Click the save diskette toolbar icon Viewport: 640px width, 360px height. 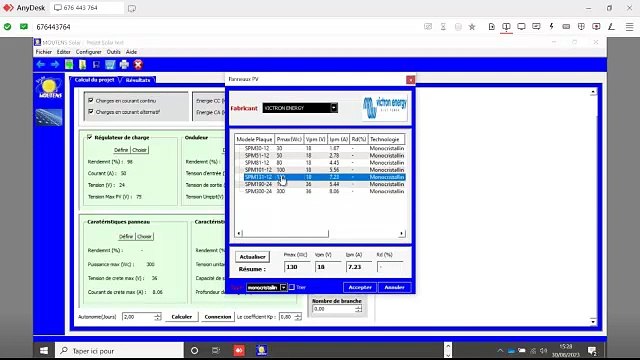[x=96, y=64]
